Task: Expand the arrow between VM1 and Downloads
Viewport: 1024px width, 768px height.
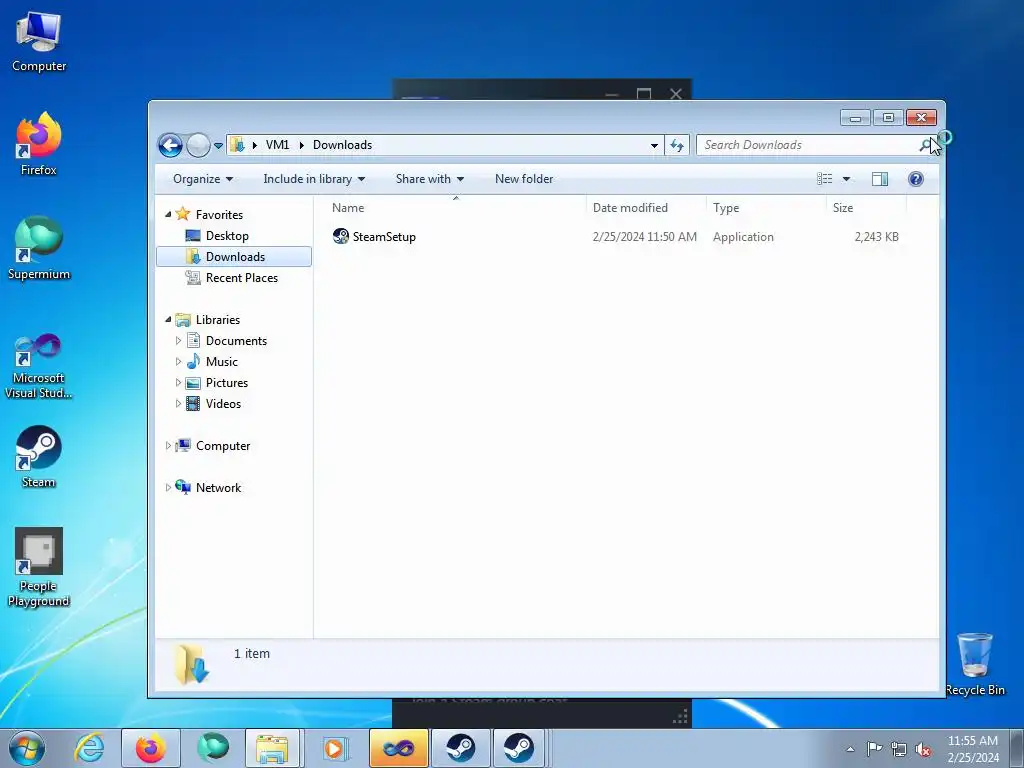Action: 301,145
